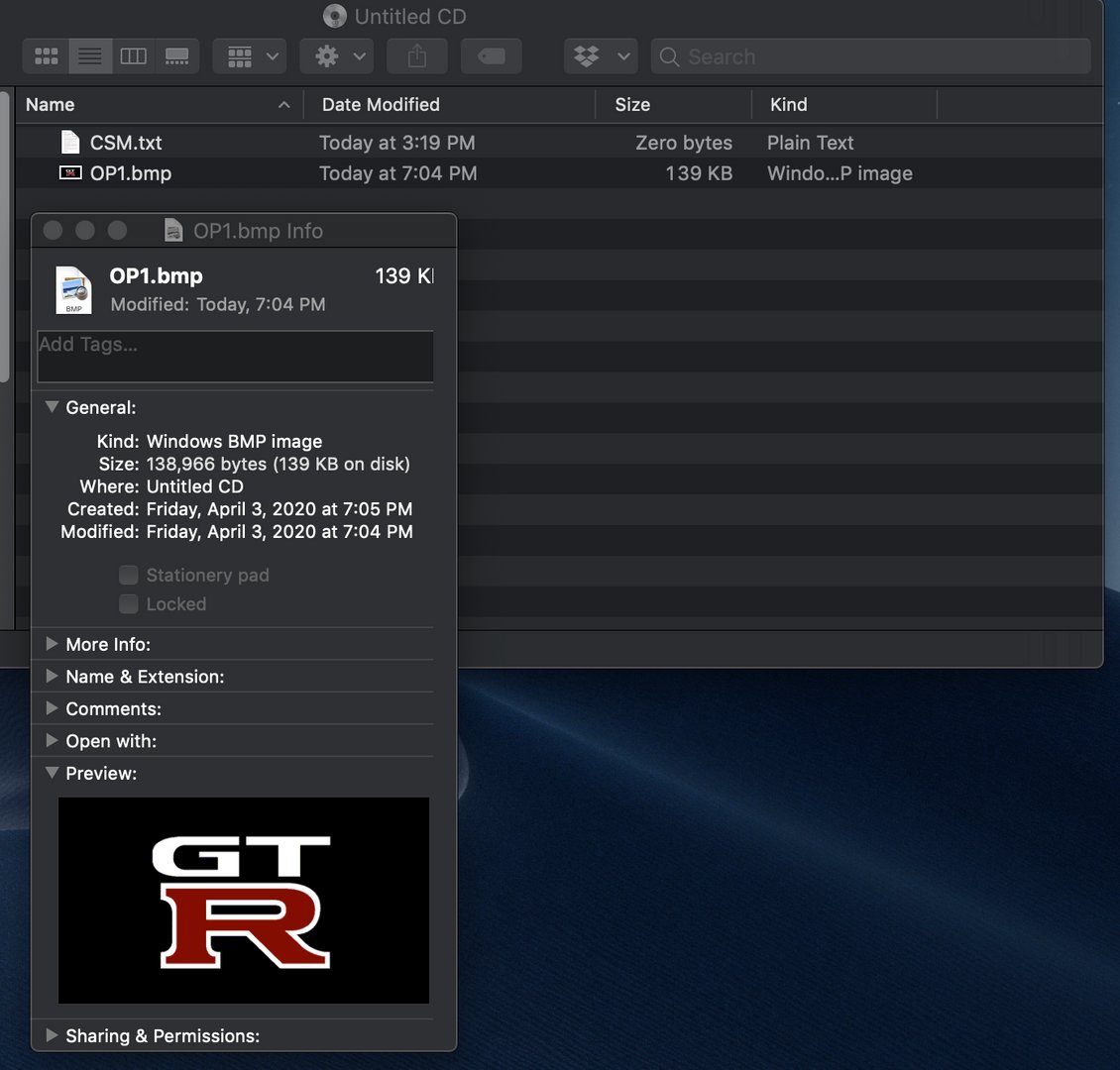
Task: Click the 'Zero bytes' size cell
Action: click(x=684, y=143)
